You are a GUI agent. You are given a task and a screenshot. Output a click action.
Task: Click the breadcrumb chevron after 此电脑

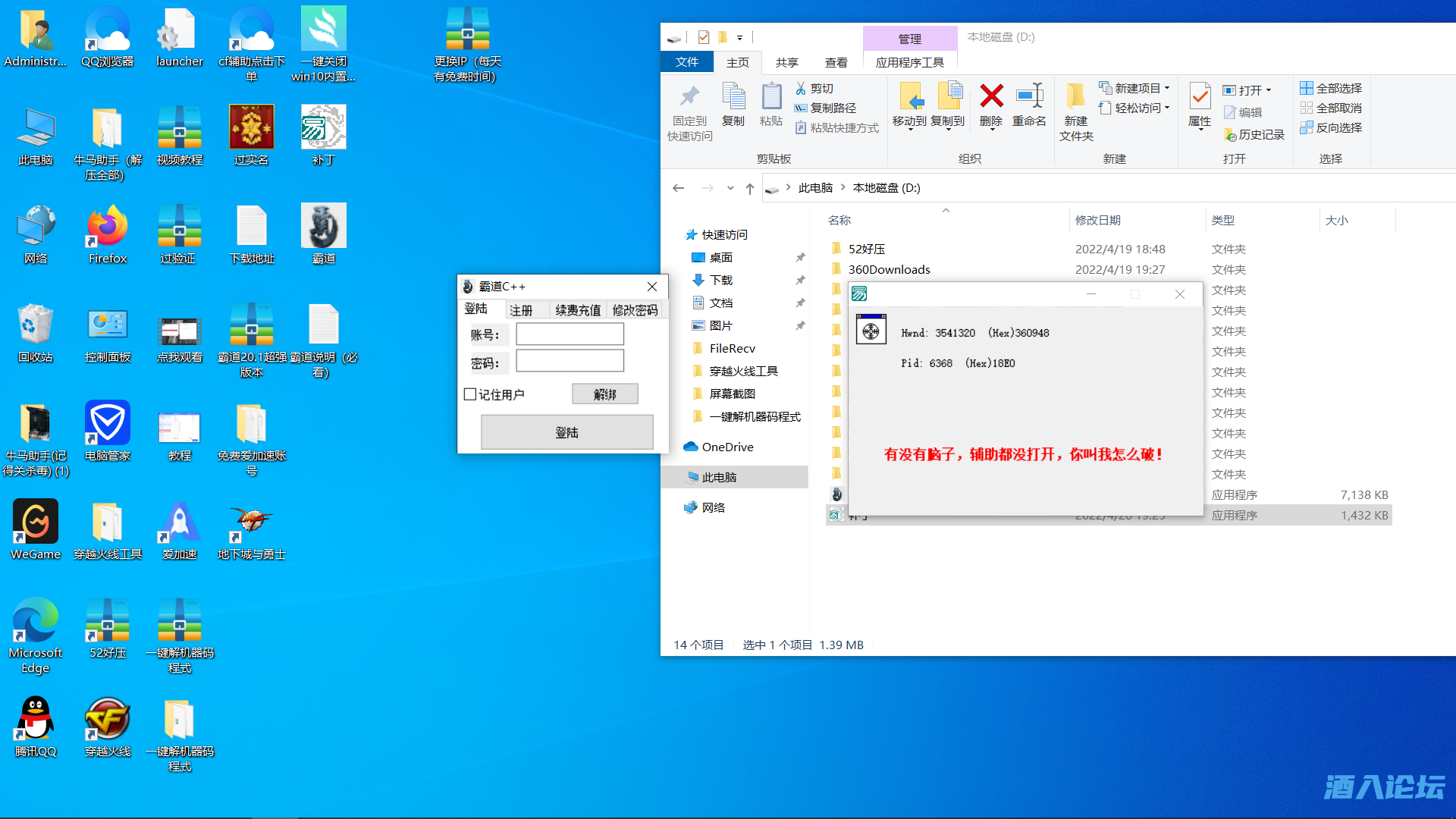click(x=843, y=187)
